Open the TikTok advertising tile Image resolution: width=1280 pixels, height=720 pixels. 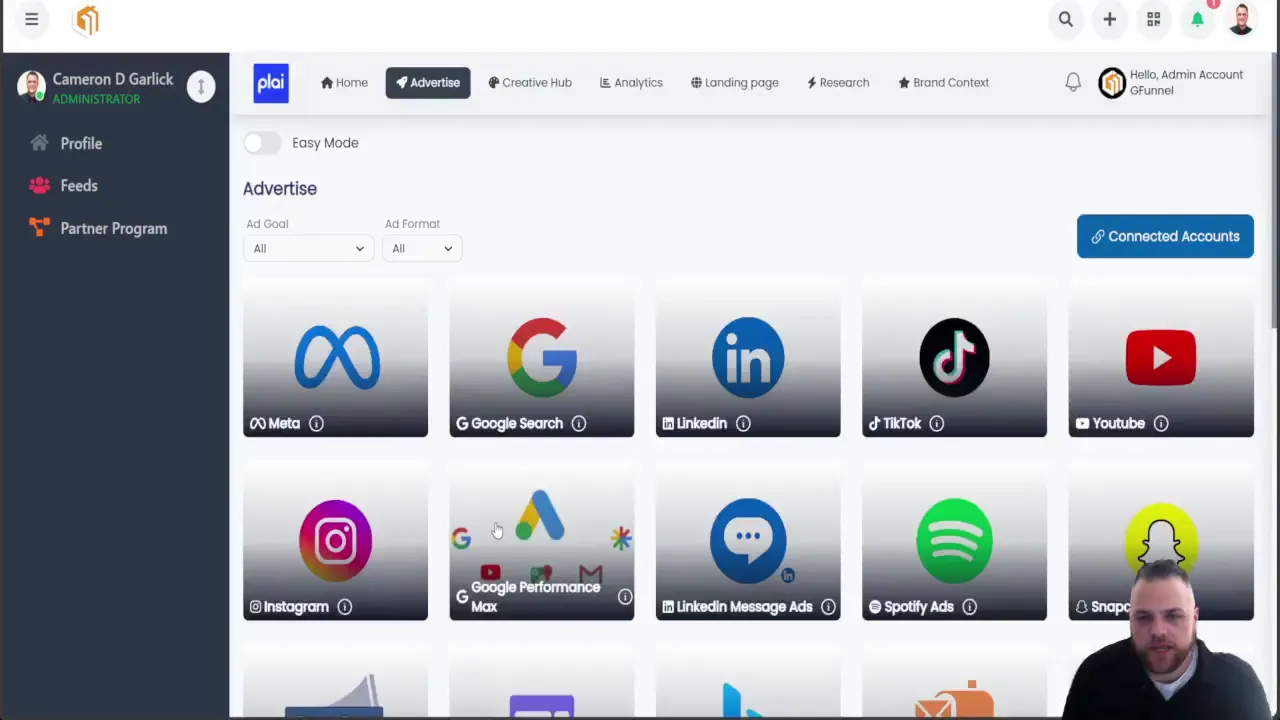(954, 360)
